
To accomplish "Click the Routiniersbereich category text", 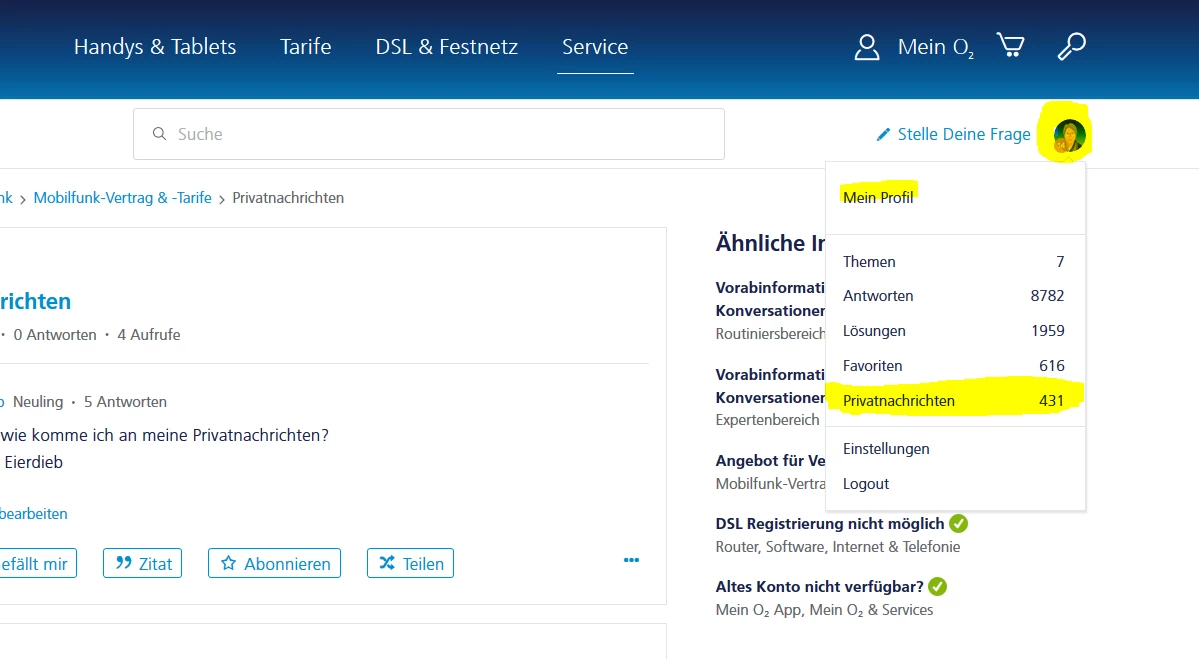I will [x=770, y=334].
